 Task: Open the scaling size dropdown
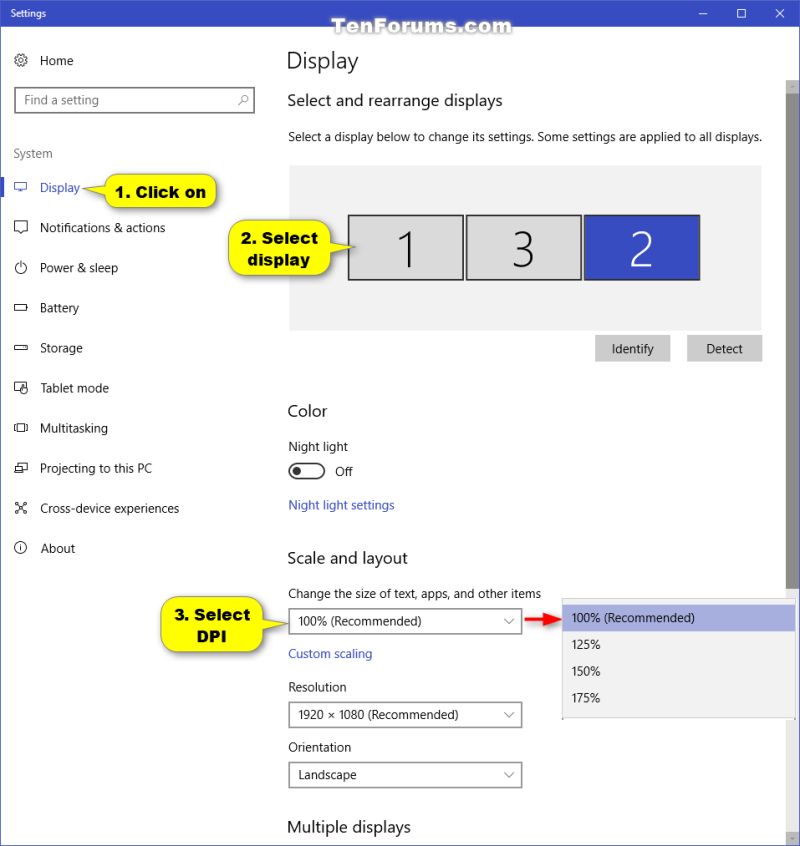coord(405,621)
